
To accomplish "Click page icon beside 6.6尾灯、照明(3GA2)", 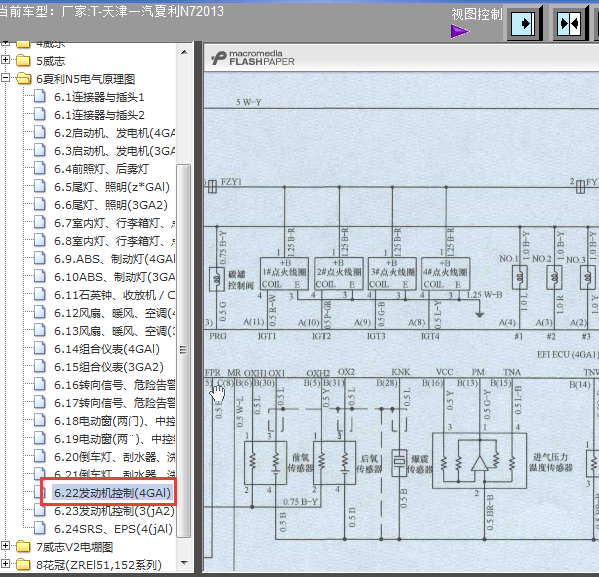I will pos(39,204).
